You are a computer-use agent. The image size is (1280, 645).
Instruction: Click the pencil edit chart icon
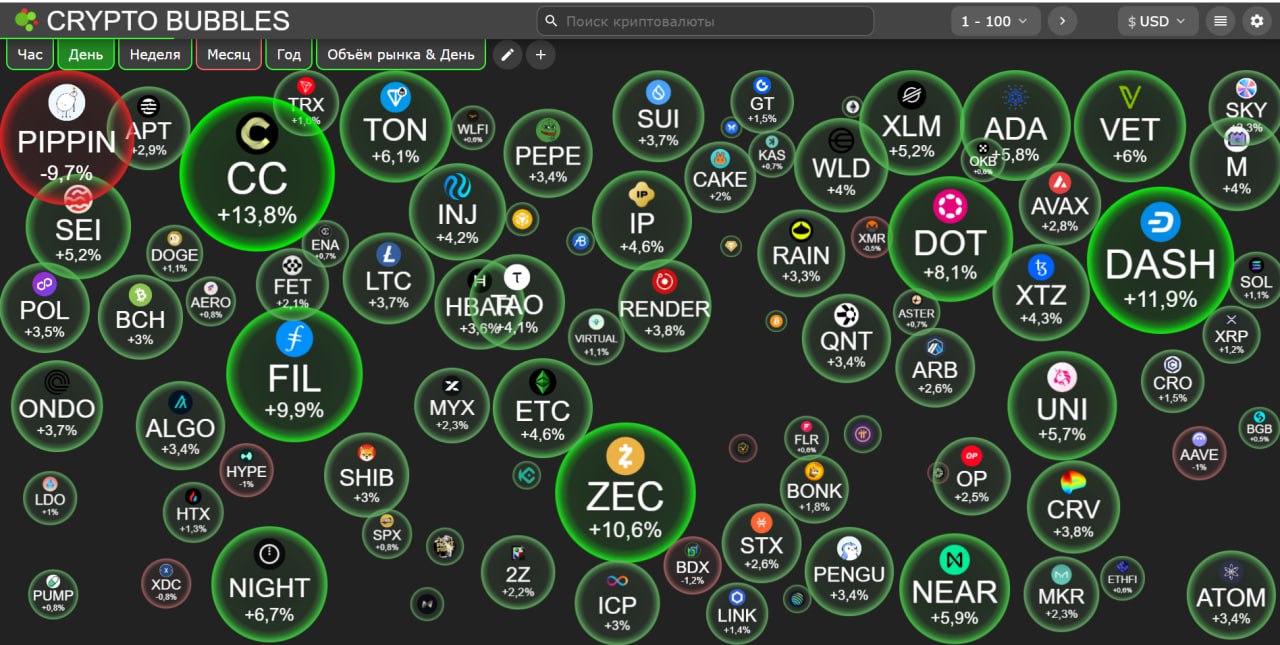(507, 54)
